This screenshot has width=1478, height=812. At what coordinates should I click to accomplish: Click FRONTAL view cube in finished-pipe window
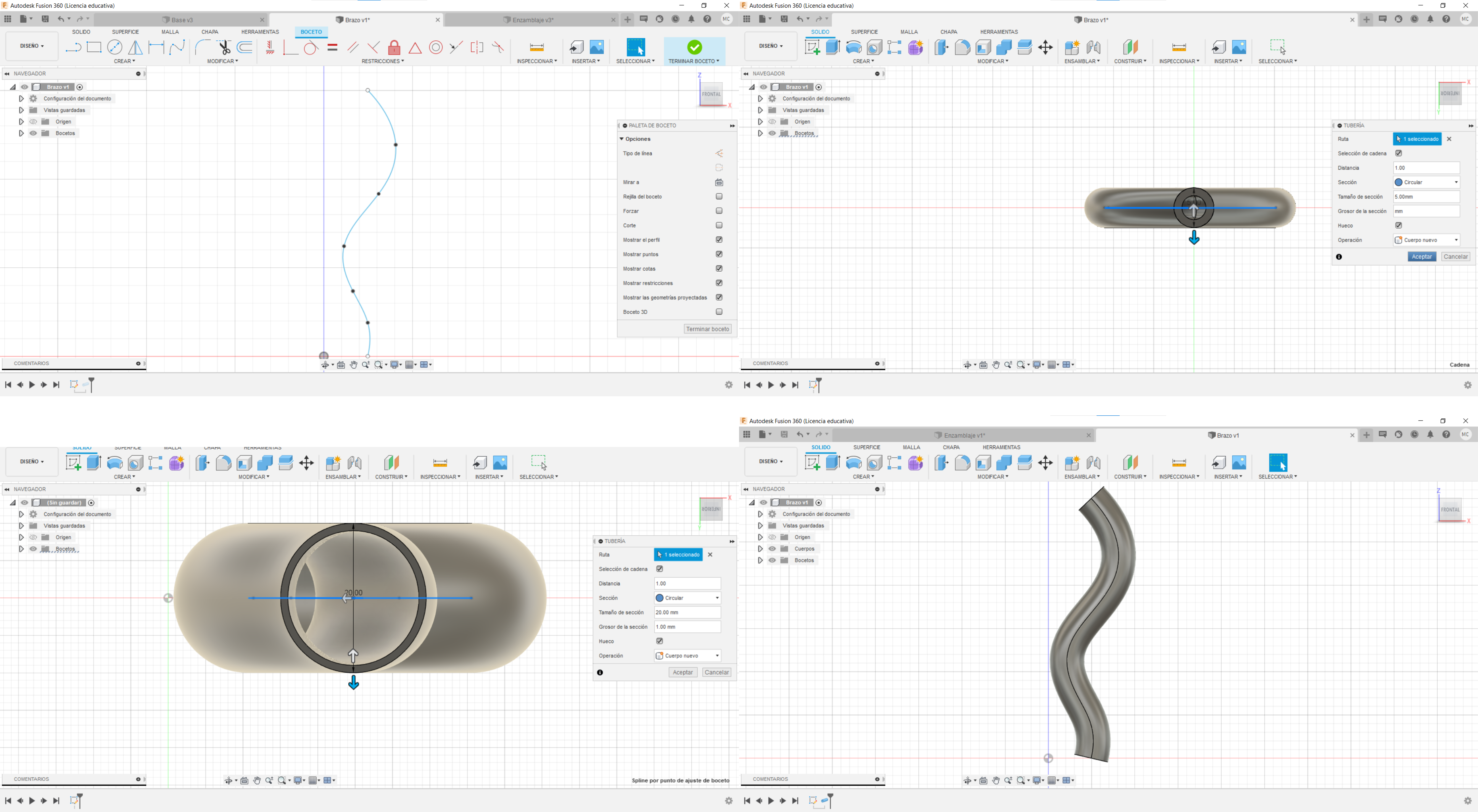1450,510
